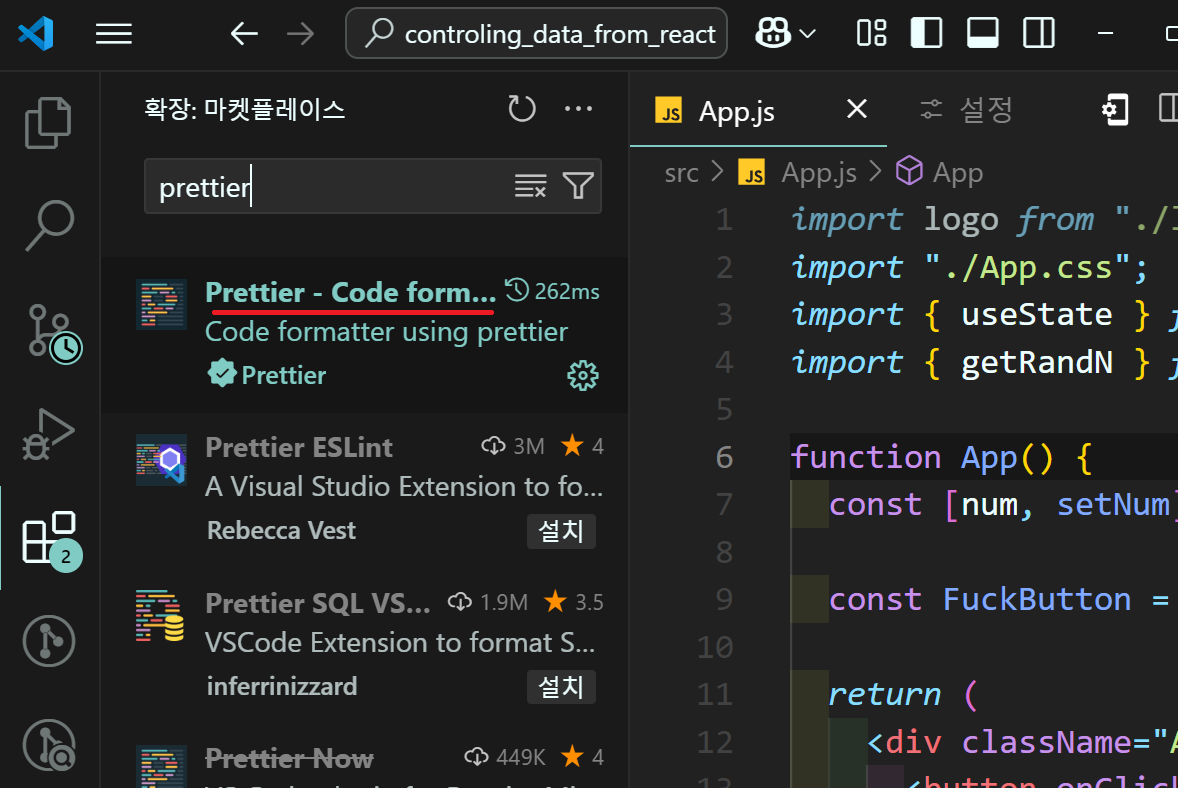Viewport: 1178px width, 788px height.
Task: Open the Extensions view with badge 2
Action: [x=51, y=540]
